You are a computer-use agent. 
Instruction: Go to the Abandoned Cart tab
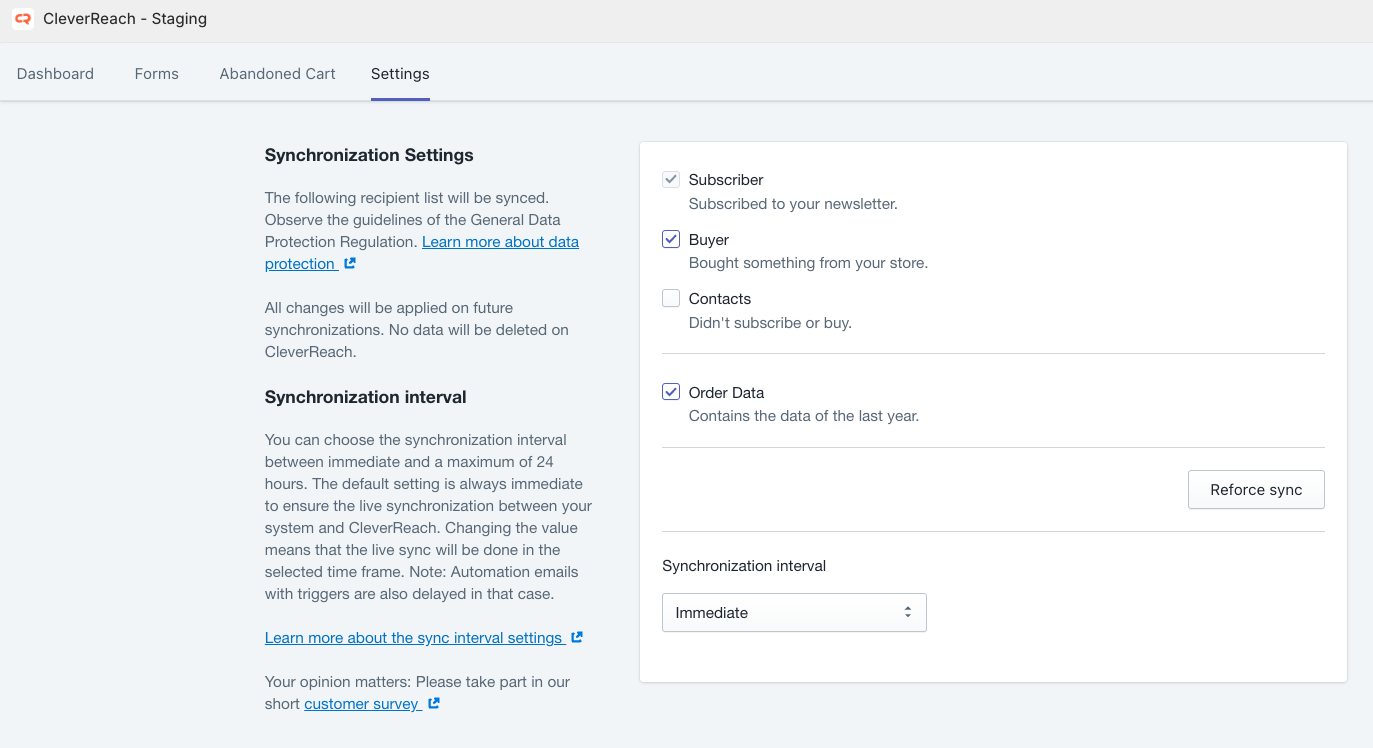pyautogui.click(x=277, y=74)
